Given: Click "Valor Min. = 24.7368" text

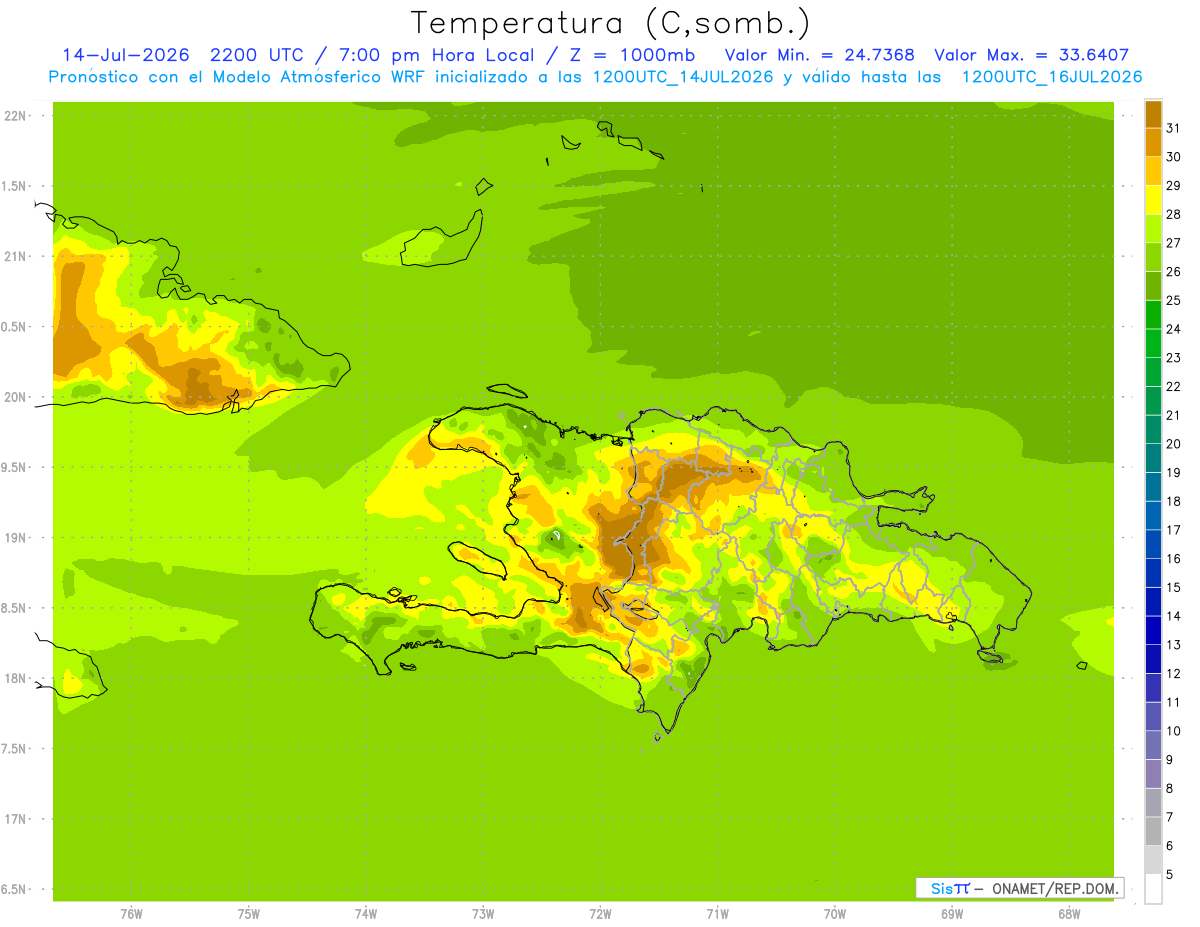Looking at the screenshot, I should [819, 55].
